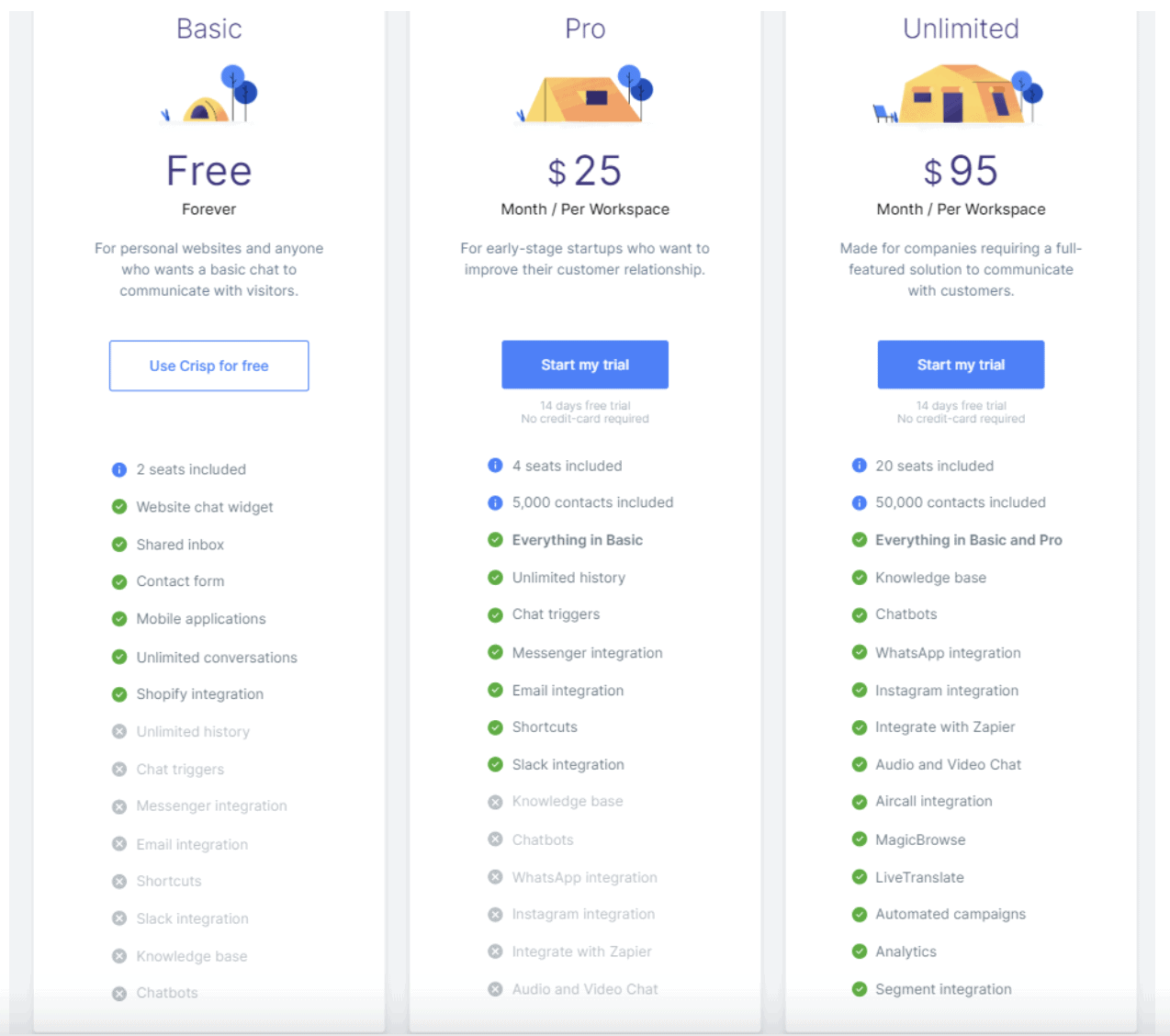Start my trial for the Unlimited plan

(961, 365)
